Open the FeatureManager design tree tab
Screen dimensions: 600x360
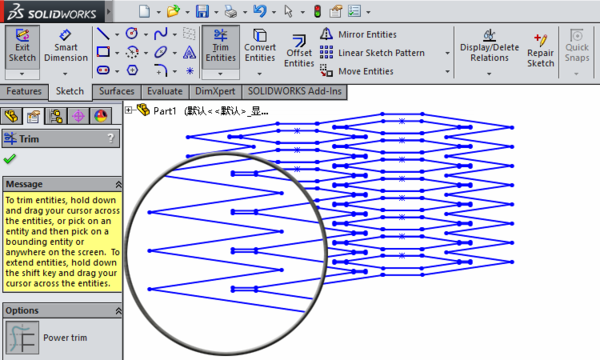(x=11, y=116)
